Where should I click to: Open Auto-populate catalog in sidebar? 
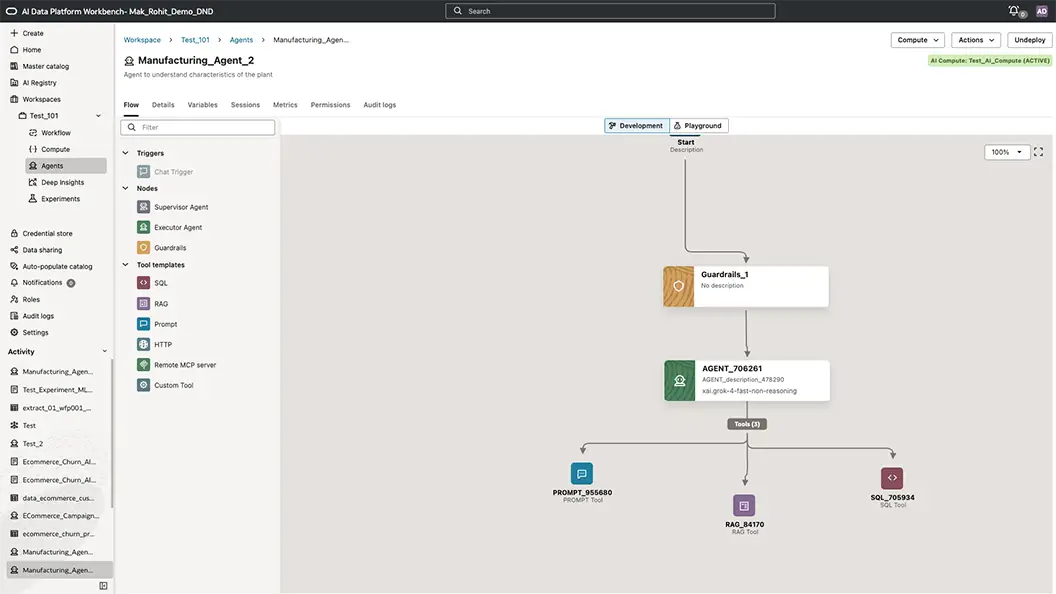(57, 267)
